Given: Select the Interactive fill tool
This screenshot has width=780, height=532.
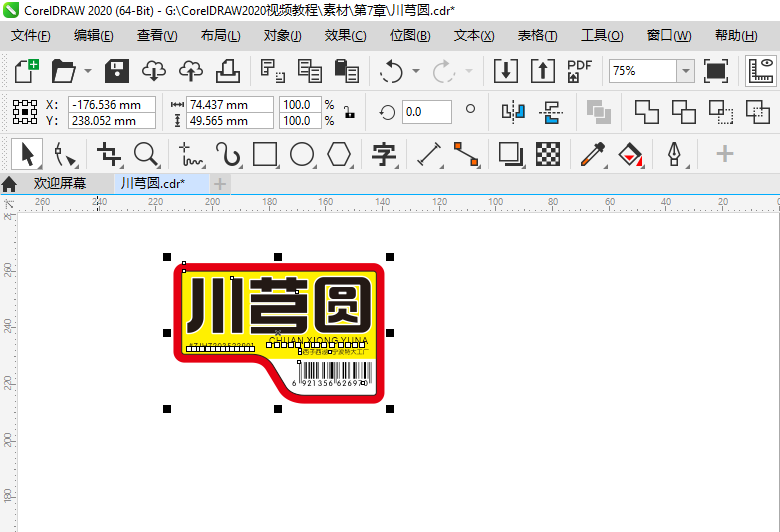Looking at the screenshot, I should 630,154.
